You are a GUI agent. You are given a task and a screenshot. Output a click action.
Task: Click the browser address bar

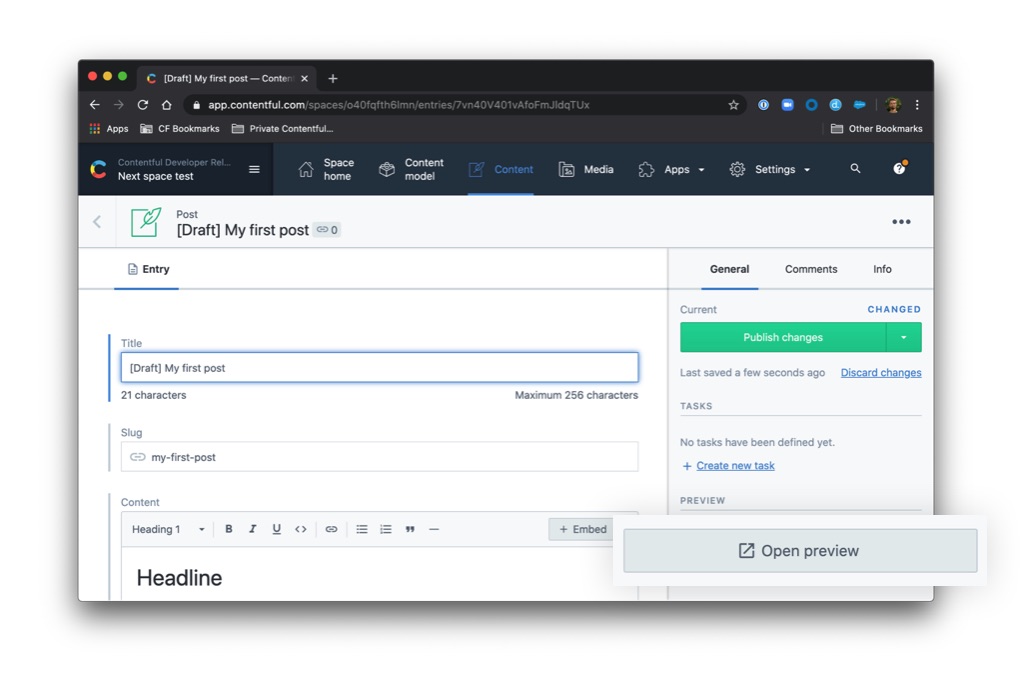[464, 105]
